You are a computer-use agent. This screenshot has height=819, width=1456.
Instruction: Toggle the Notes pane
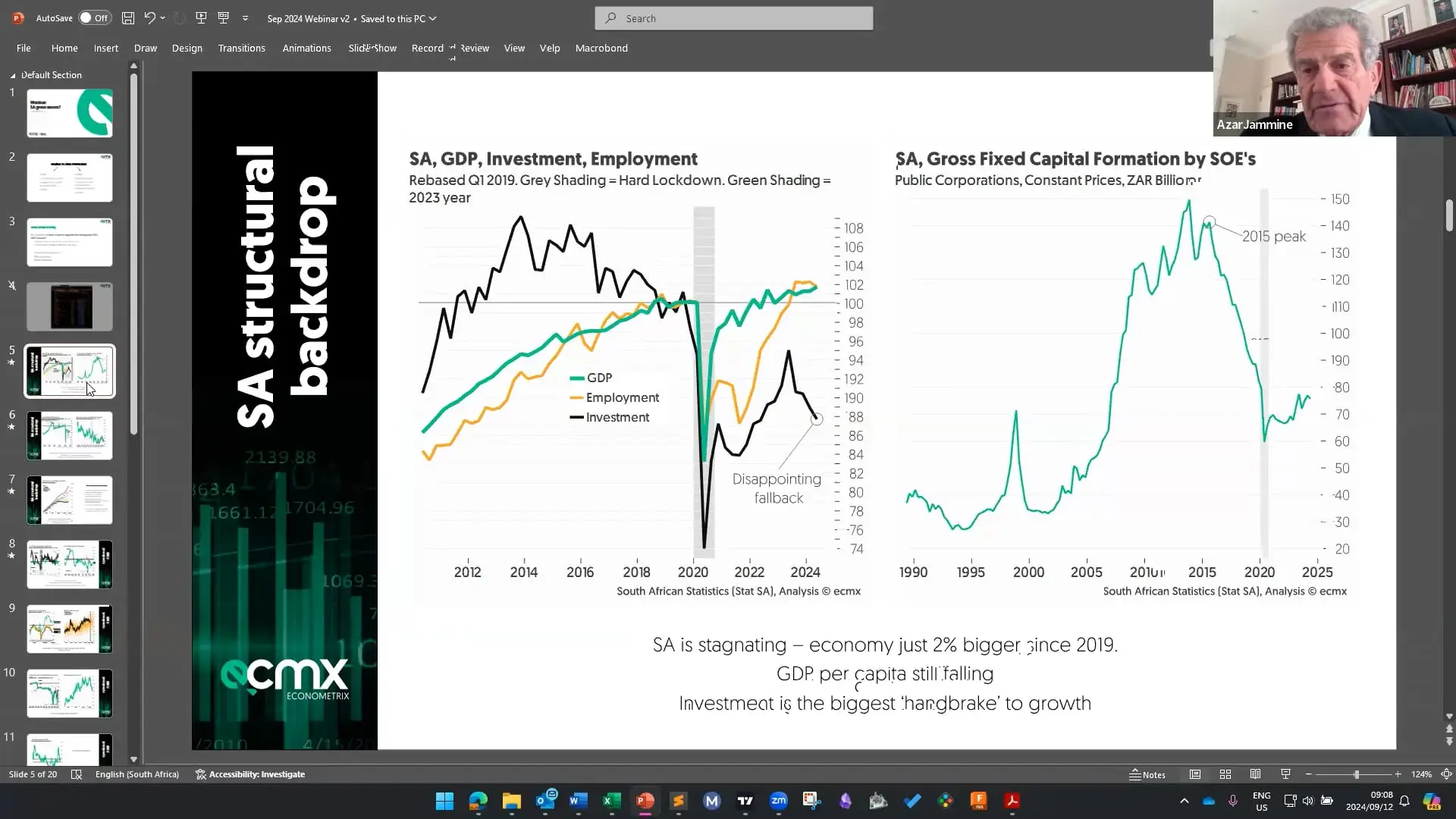click(1147, 774)
